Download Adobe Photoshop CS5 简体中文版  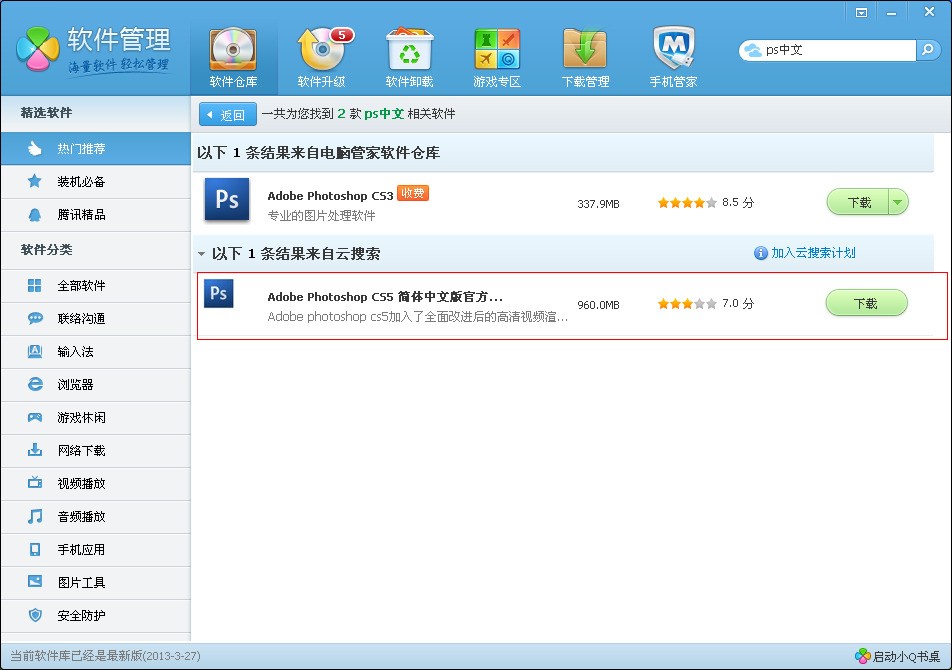tap(865, 303)
